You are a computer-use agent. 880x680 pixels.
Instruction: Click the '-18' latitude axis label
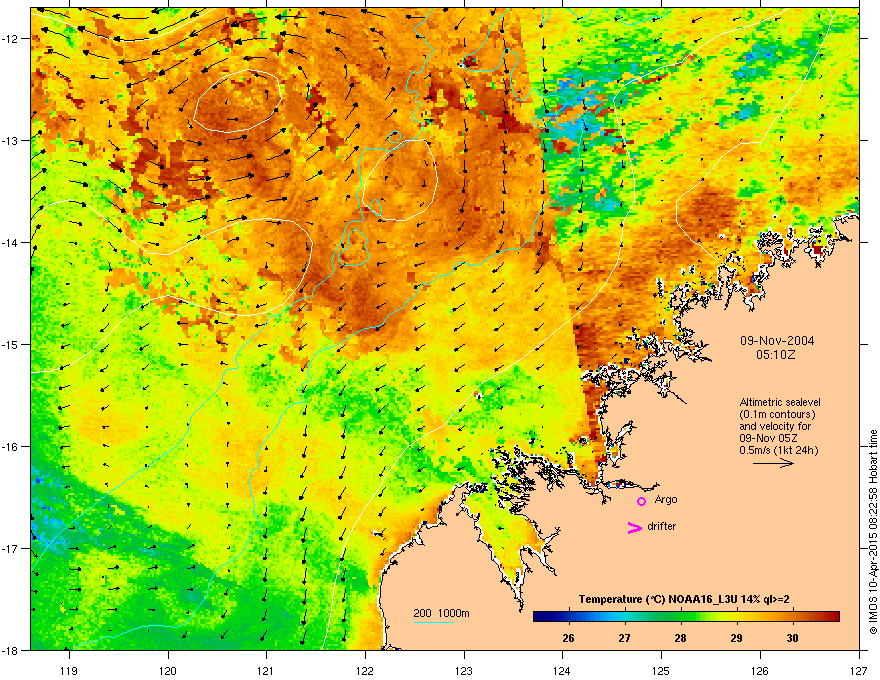coord(10,650)
